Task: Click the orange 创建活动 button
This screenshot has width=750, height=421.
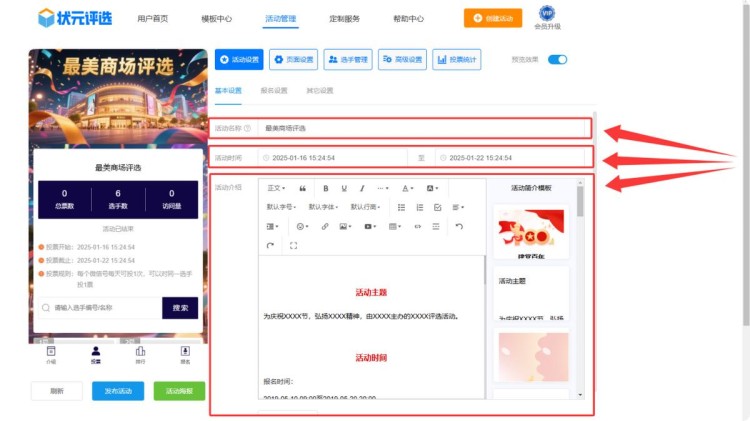Action: click(x=492, y=18)
